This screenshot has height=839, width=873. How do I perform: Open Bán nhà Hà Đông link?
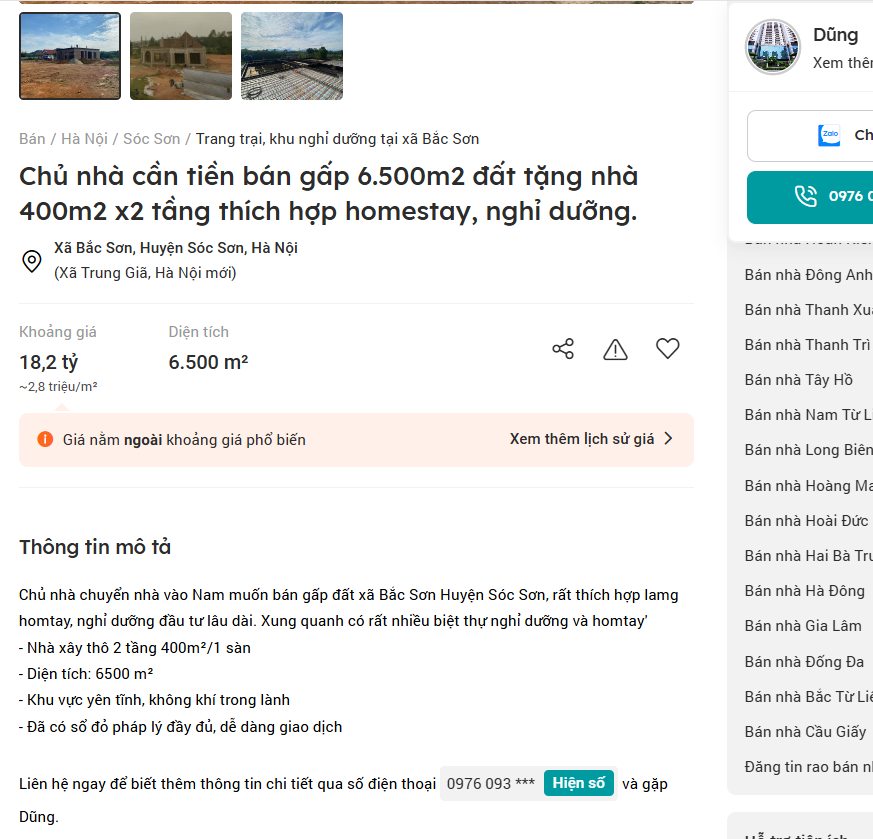(805, 591)
